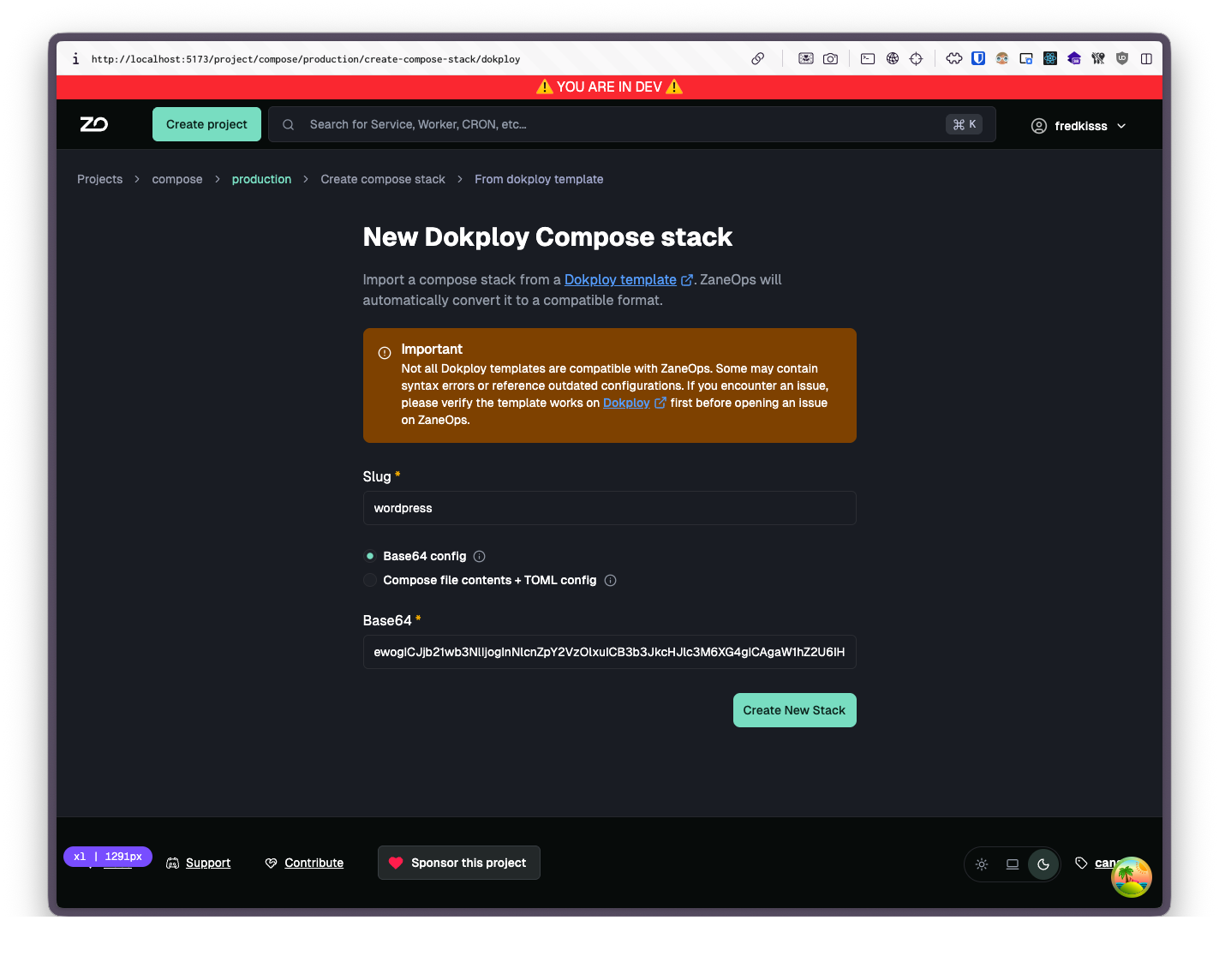Go to Projects breadcrumb
Image resolution: width=1219 pixels, height=980 pixels.
point(100,180)
